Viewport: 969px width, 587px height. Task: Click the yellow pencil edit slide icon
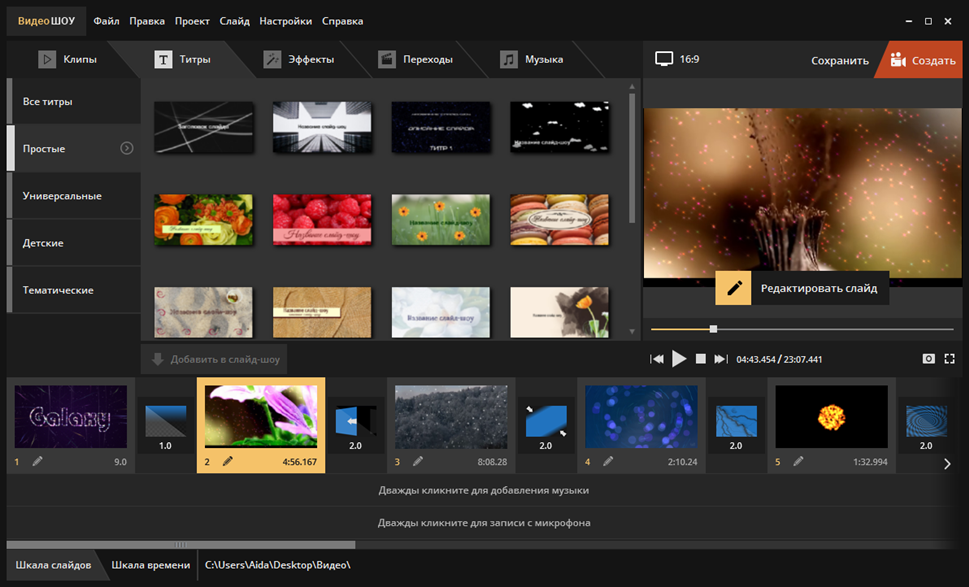pos(734,288)
